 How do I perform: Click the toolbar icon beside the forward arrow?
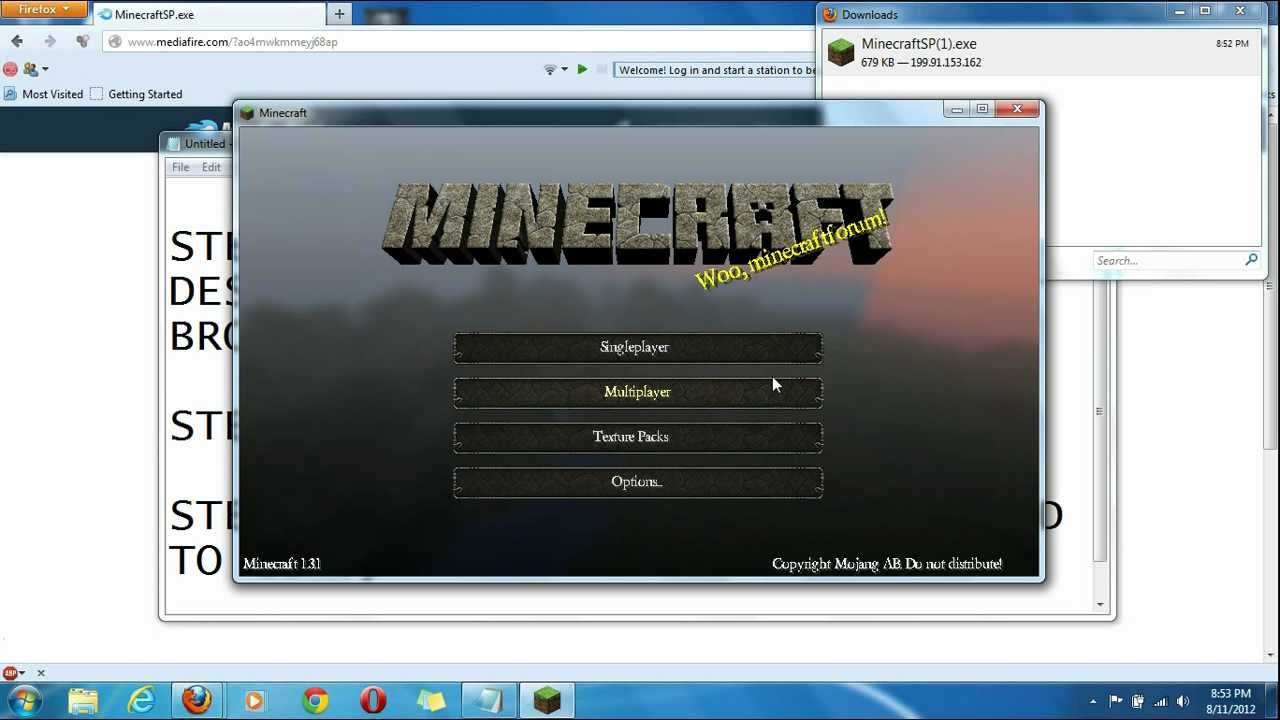pos(82,41)
